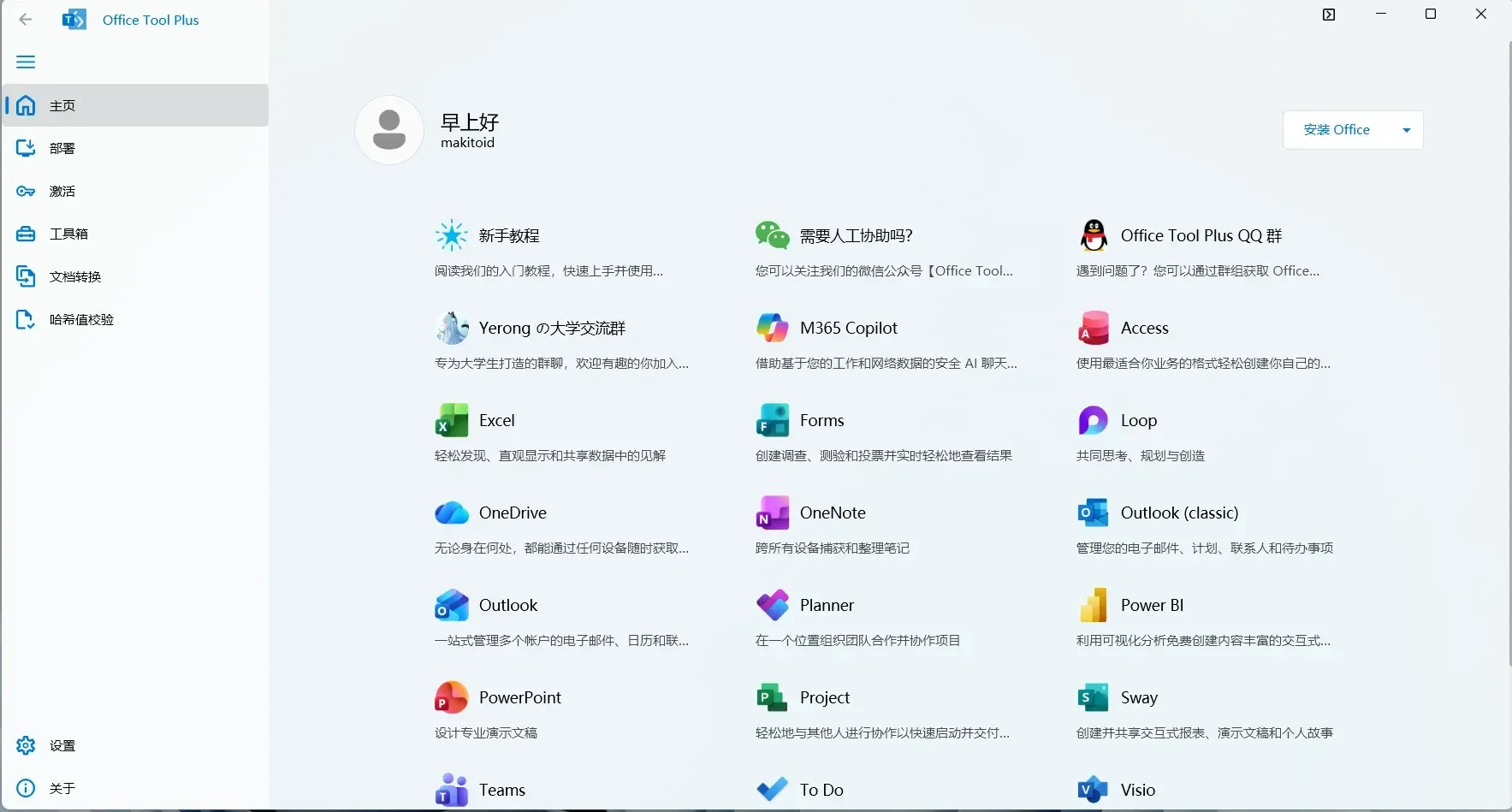The height and width of the screenshot is (812, 1512).
Task: Click the QQ penguin group icon
Action: (1094, 235)
